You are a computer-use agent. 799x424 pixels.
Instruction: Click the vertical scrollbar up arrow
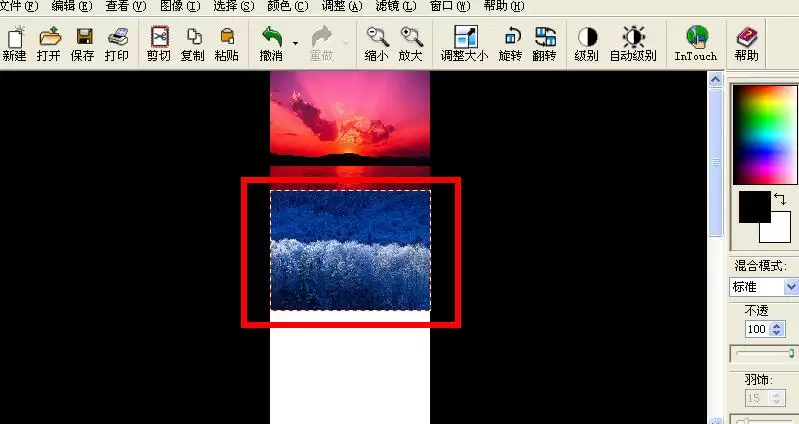(715, 80)
